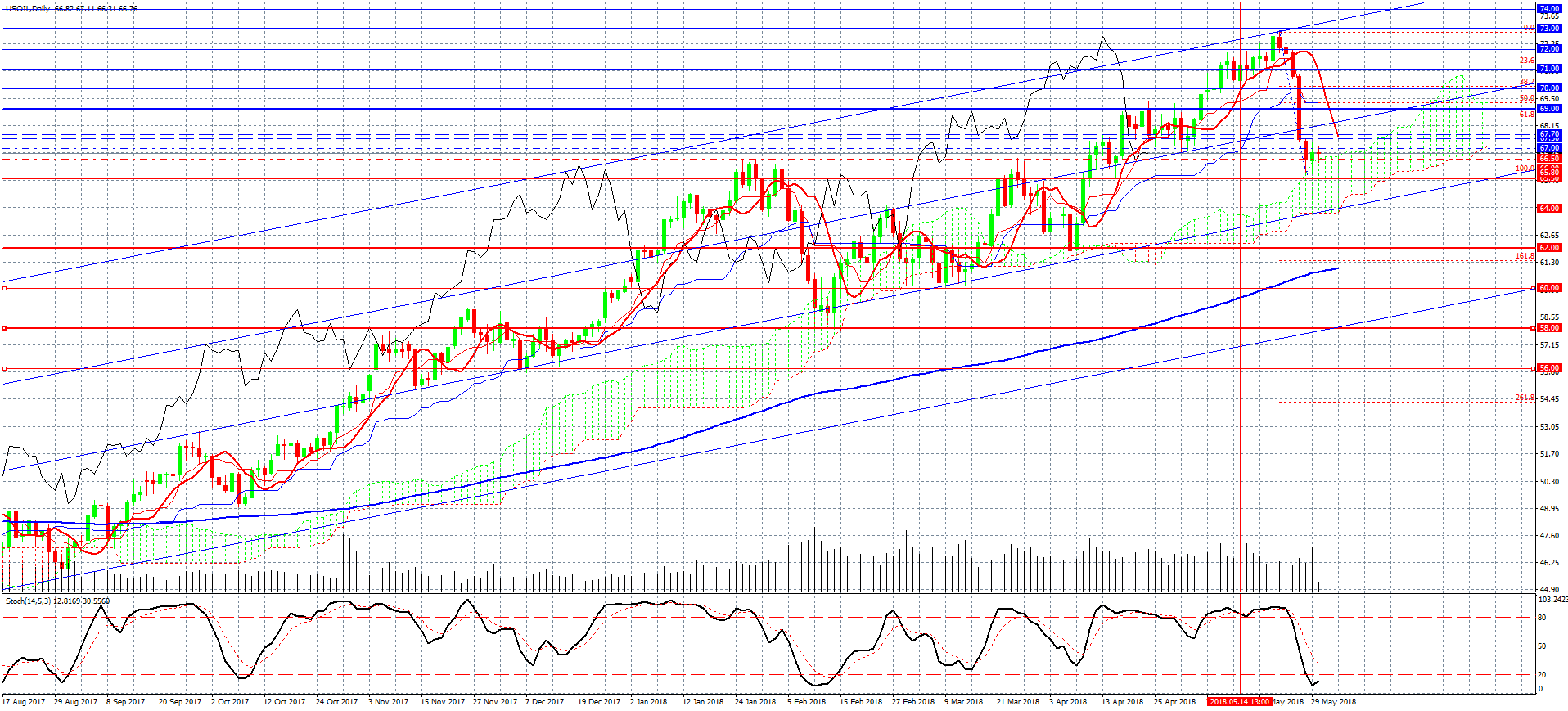Click the 5 Feb 2018 date label
The width and height of the screenshot is (1568, 711).
[x=807, y=702]
